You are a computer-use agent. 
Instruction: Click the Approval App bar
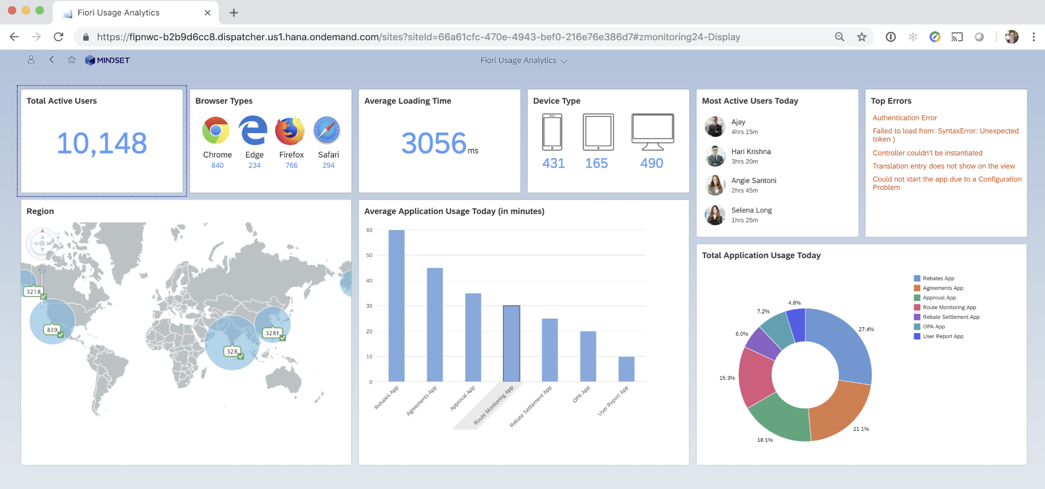click(473, 337)
